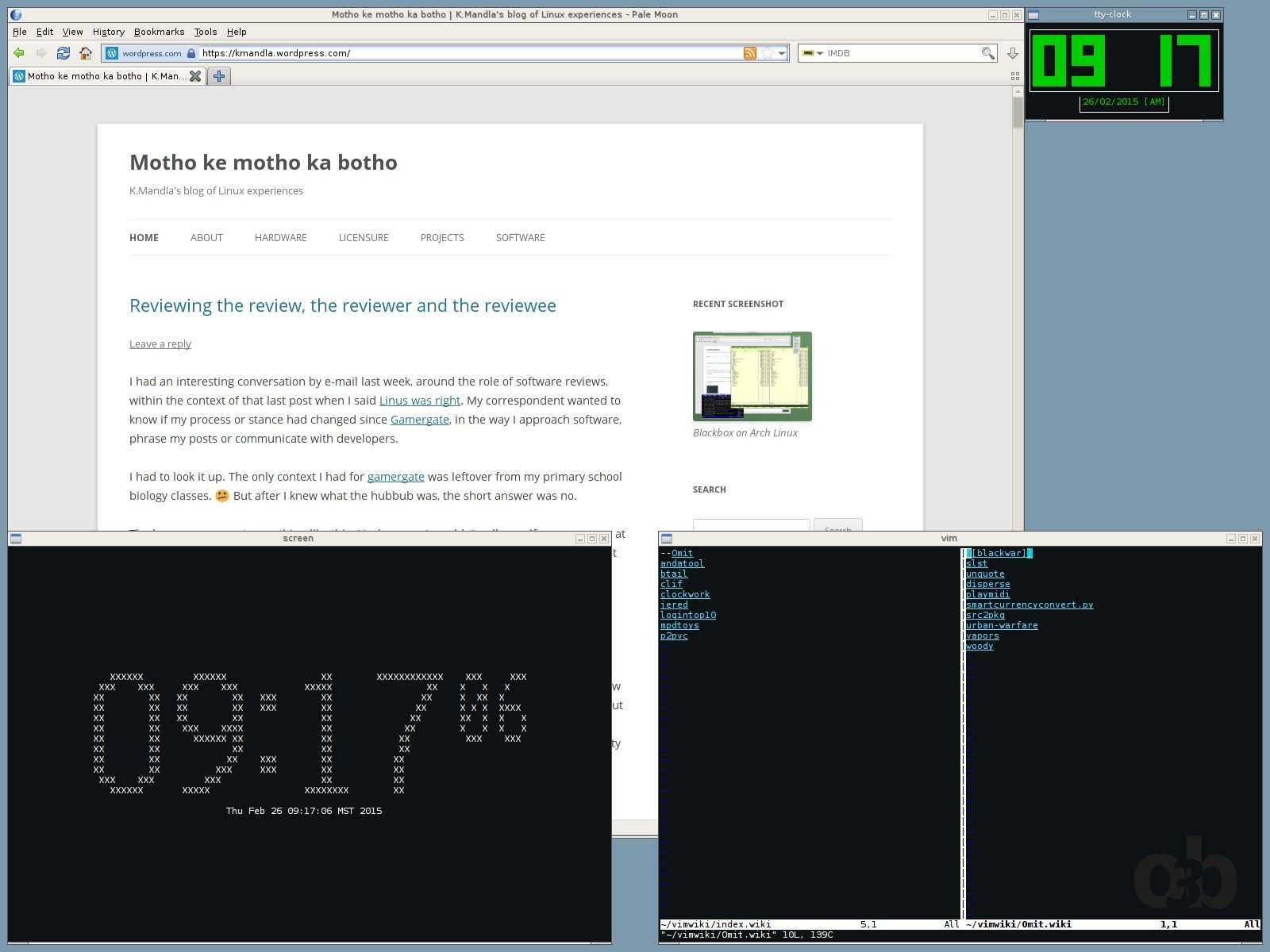Click the 26/02/2015 date in tty-clock
Image resolution: width=1270 pixels, height=952 pixels.
[1110, 102]
